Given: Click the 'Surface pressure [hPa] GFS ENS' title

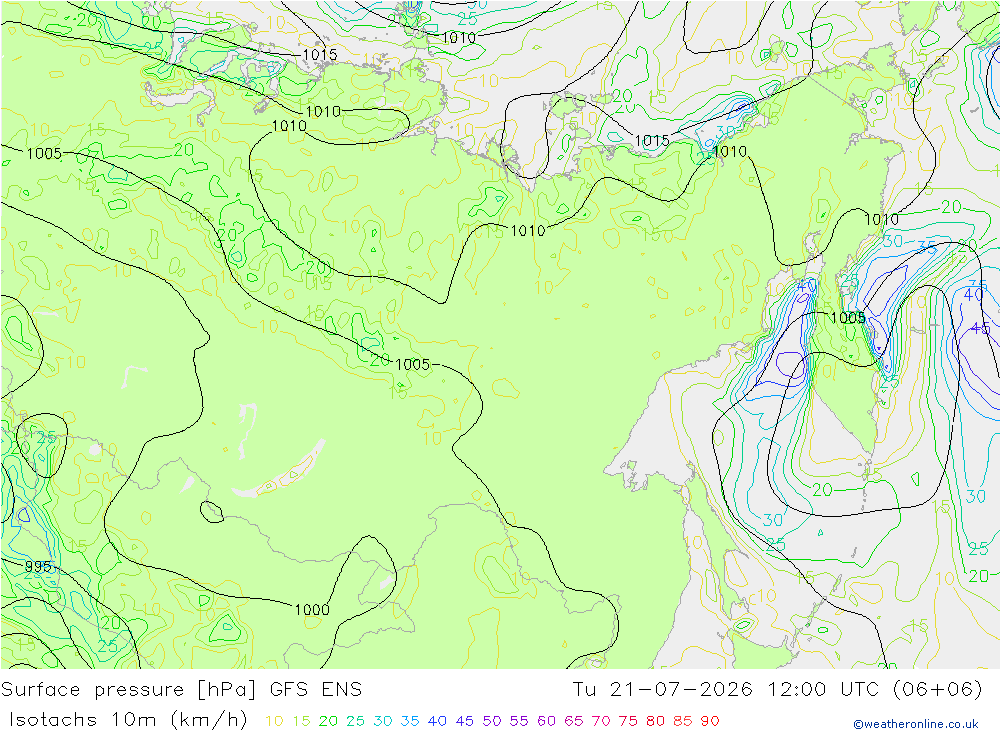Looking at the screenshot, I should point(181,690).
